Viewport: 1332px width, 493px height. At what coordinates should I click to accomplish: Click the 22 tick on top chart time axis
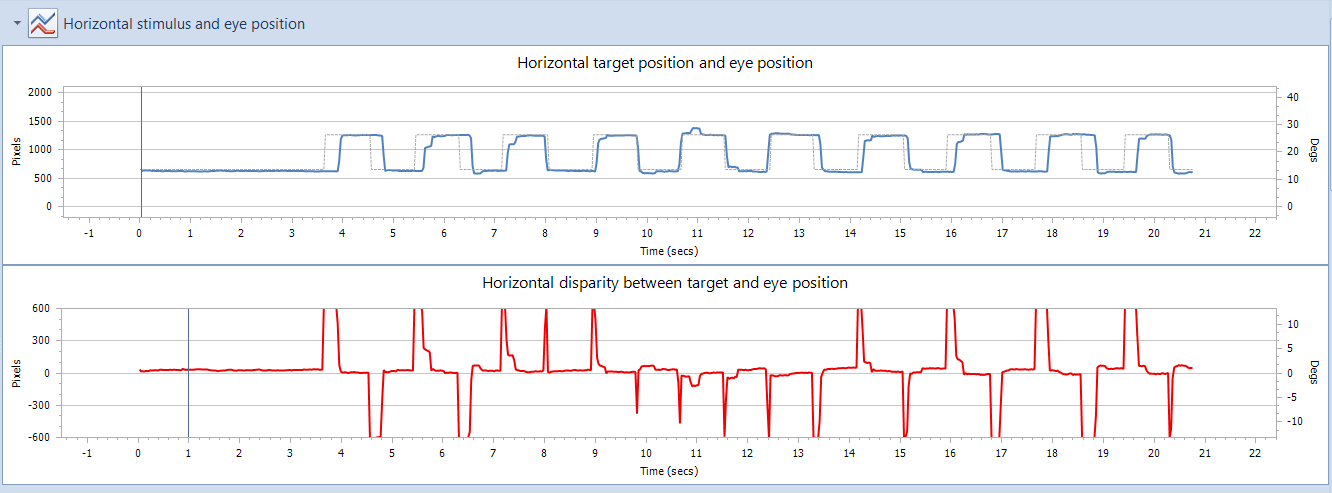(1256, 233)
